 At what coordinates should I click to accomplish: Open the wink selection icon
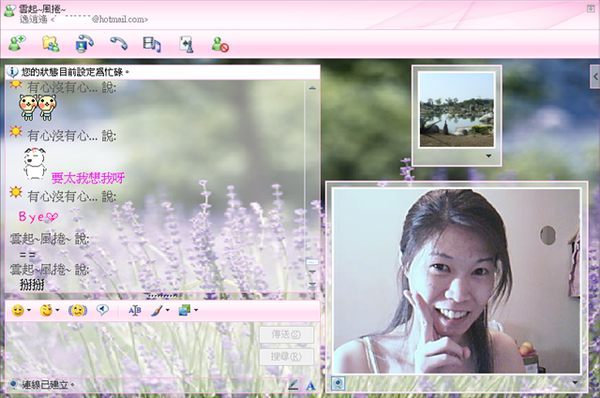click(x=46, y=310)
